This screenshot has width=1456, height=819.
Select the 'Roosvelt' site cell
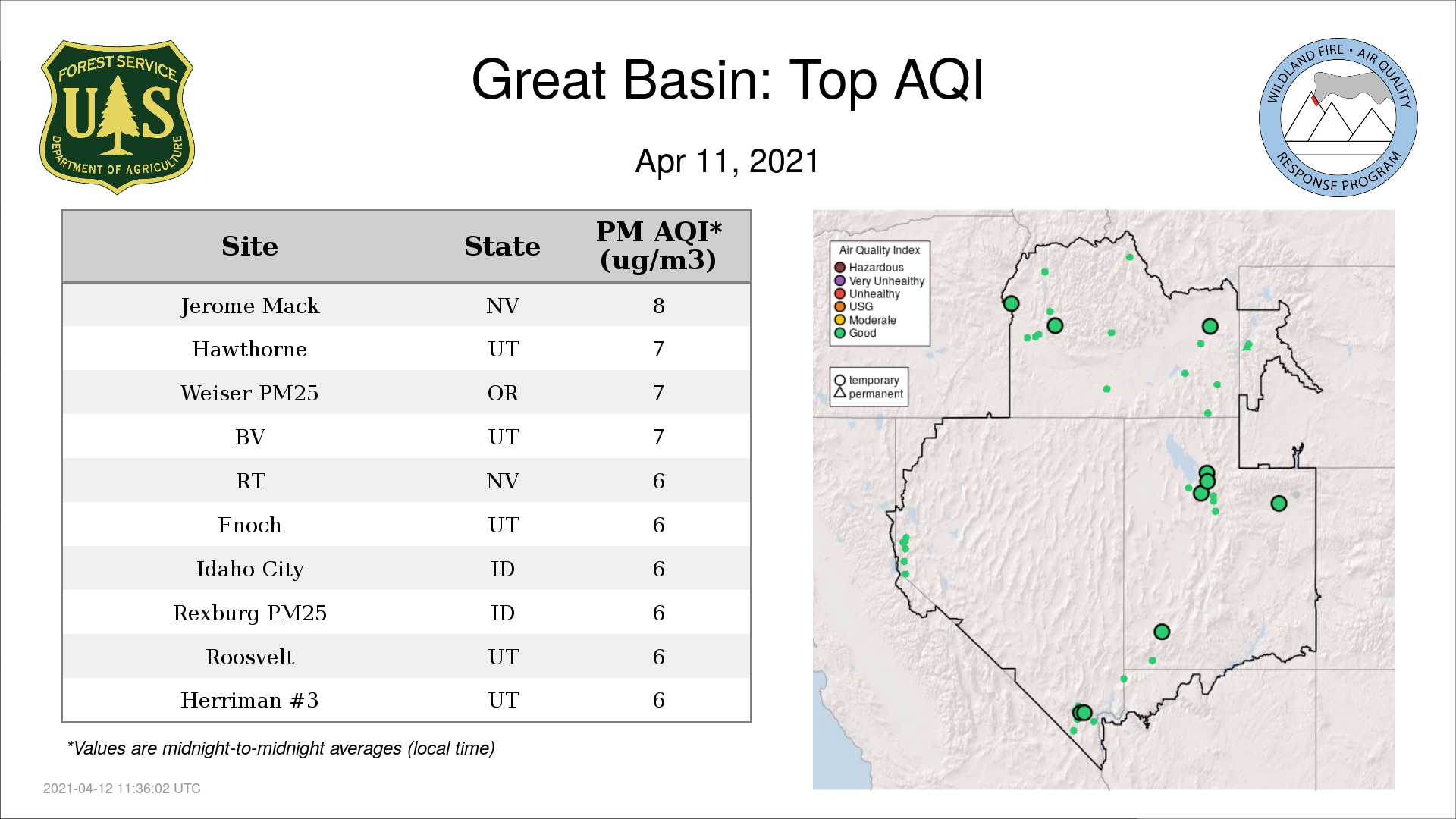coord(249,657)
